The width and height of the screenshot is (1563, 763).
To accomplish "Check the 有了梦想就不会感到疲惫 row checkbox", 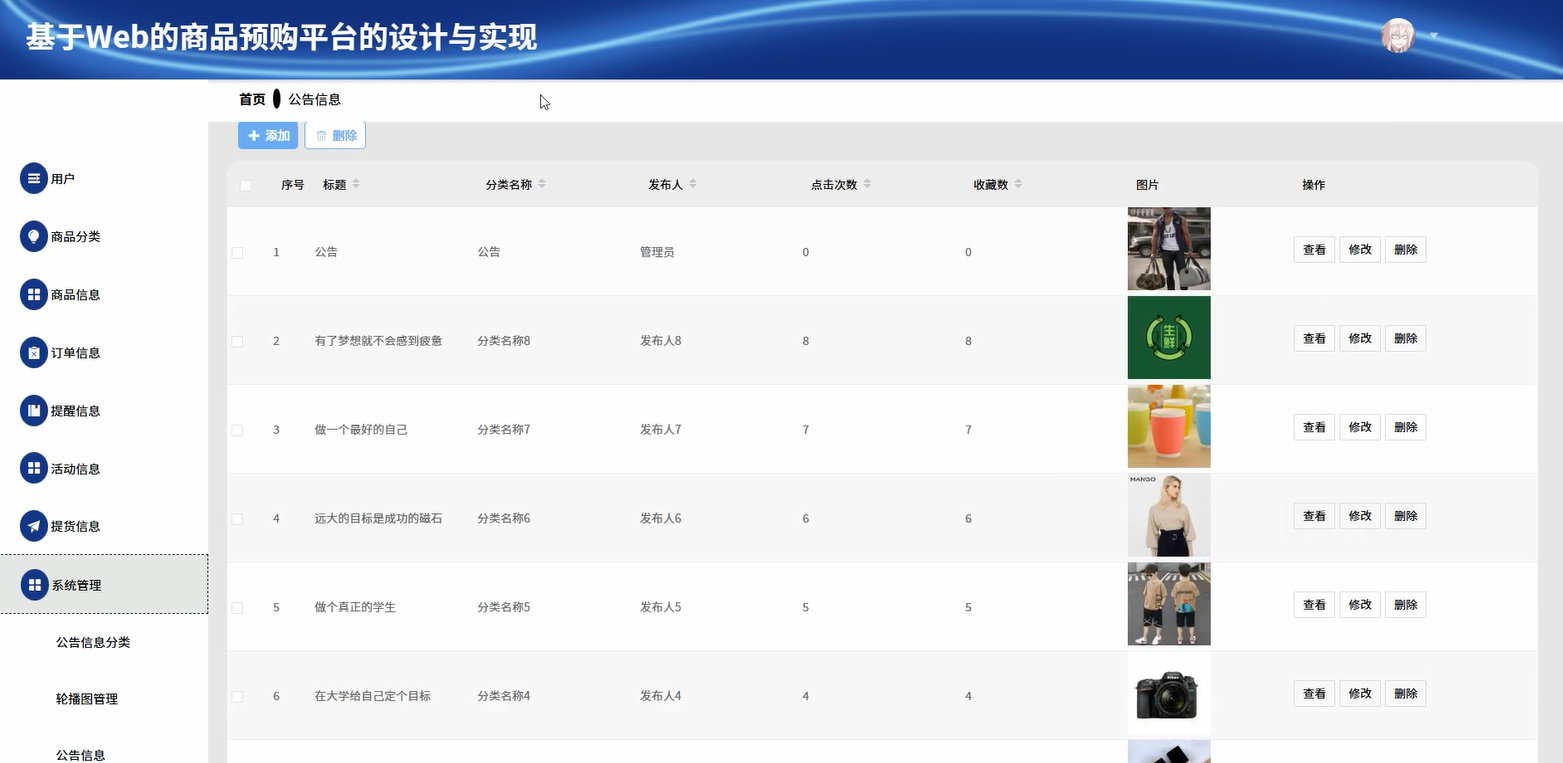I will pos(237,342).
